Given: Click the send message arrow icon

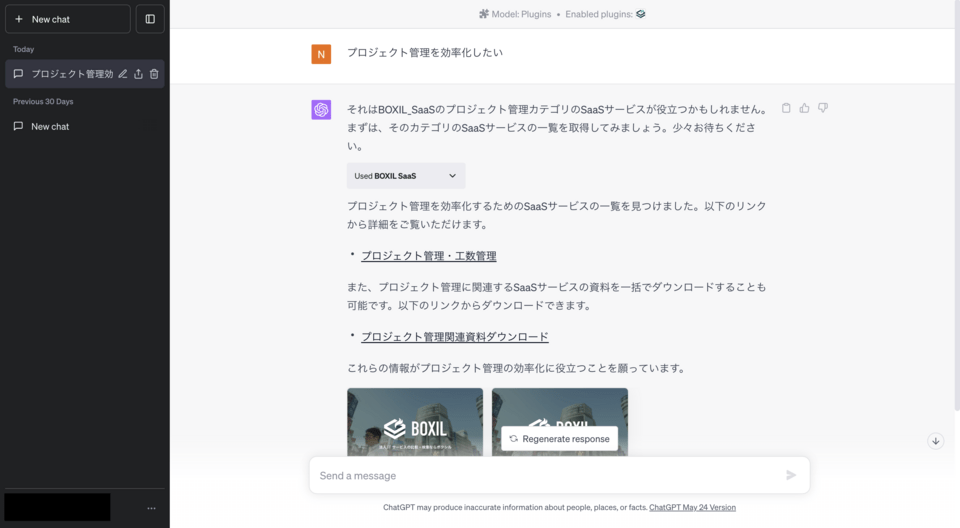Looking at the screenshot, I should click(x=791, y=475).
